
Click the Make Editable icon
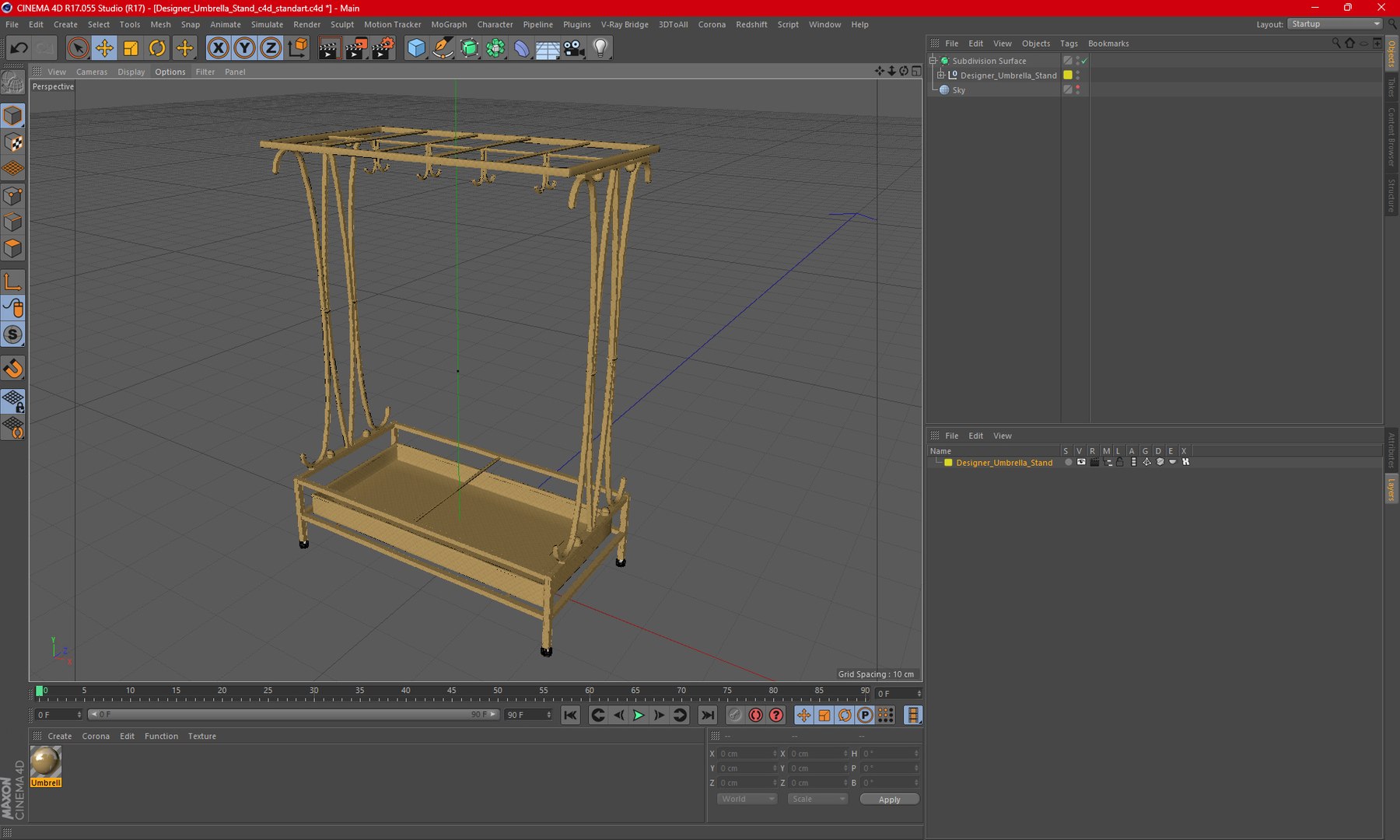point(13,82)
